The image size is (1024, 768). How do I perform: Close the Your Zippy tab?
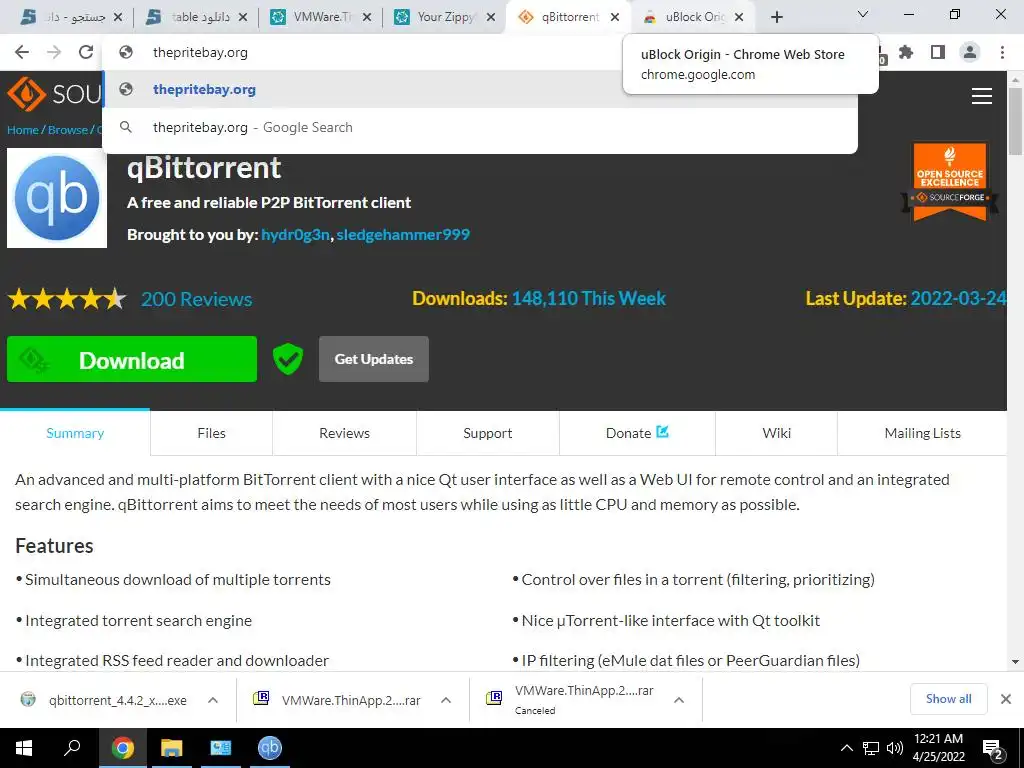click(491, 18)
